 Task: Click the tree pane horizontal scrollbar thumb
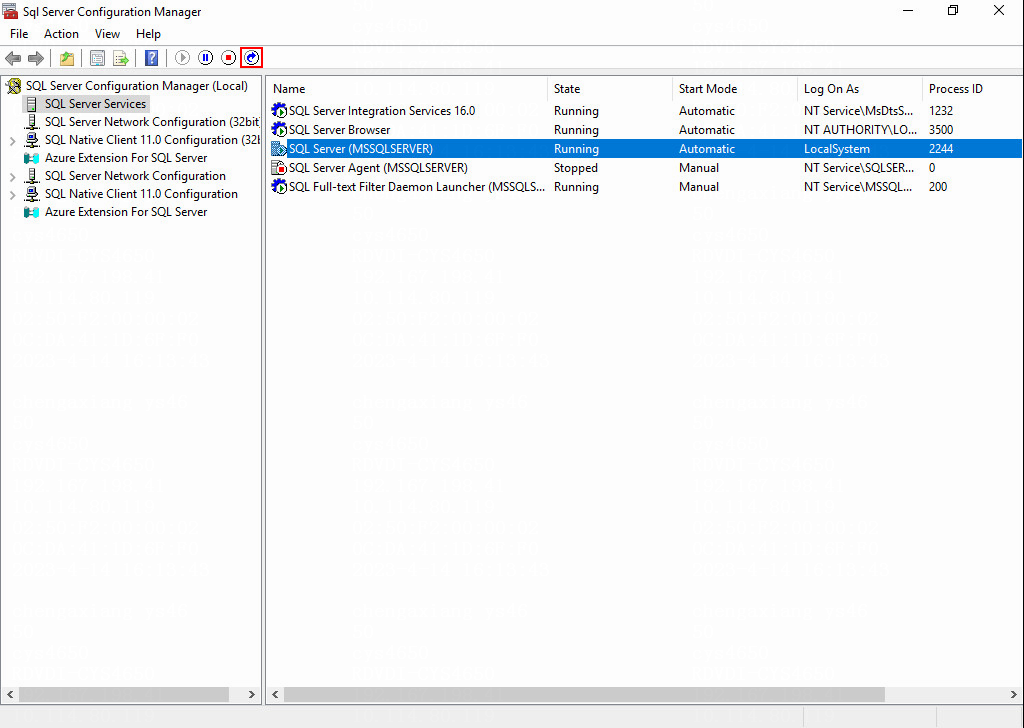point(124,695)
